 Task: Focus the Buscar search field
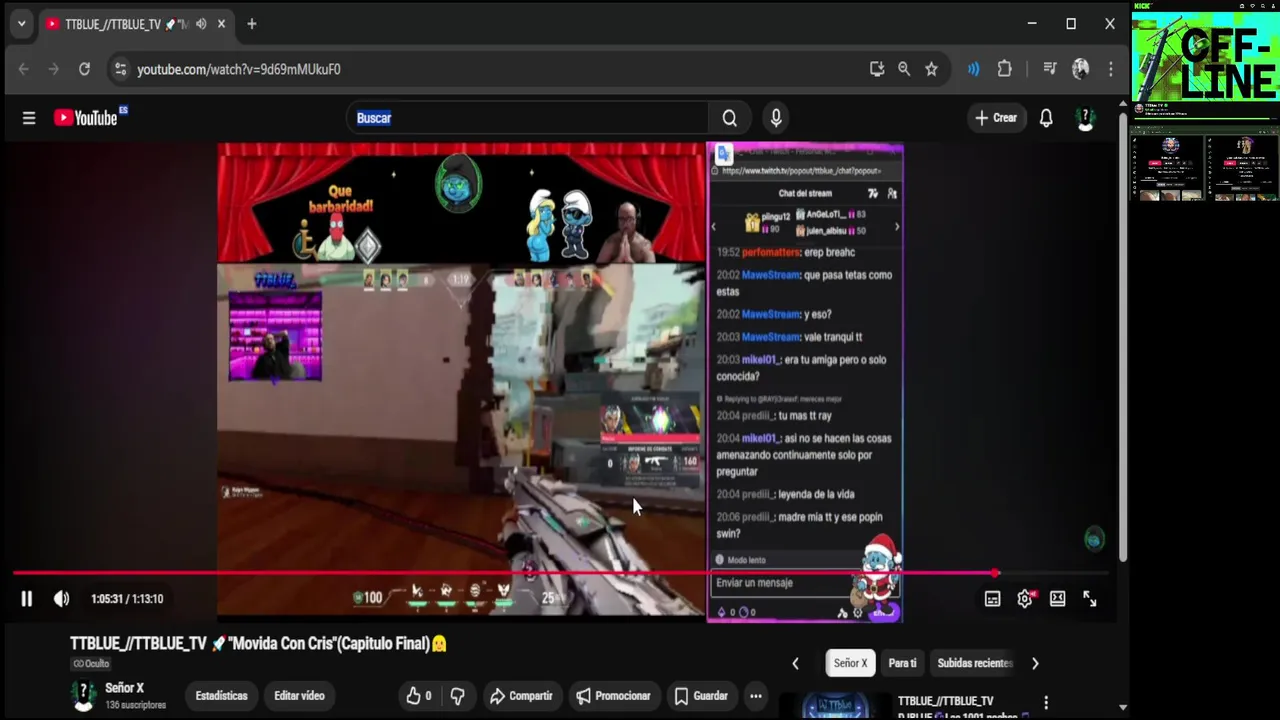click(528, 118)
